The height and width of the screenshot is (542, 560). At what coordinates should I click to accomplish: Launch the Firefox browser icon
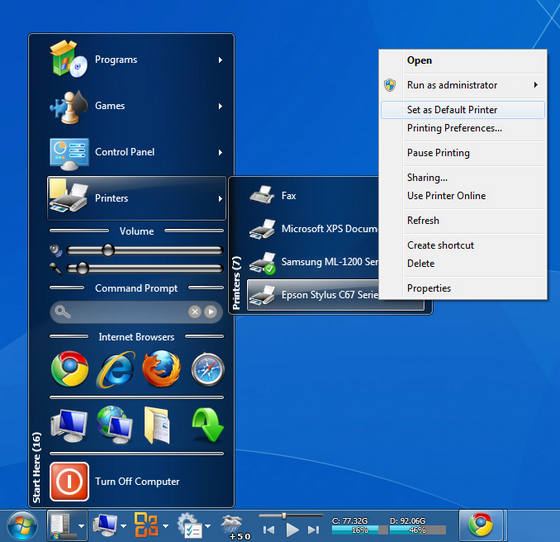pos(161,369)
